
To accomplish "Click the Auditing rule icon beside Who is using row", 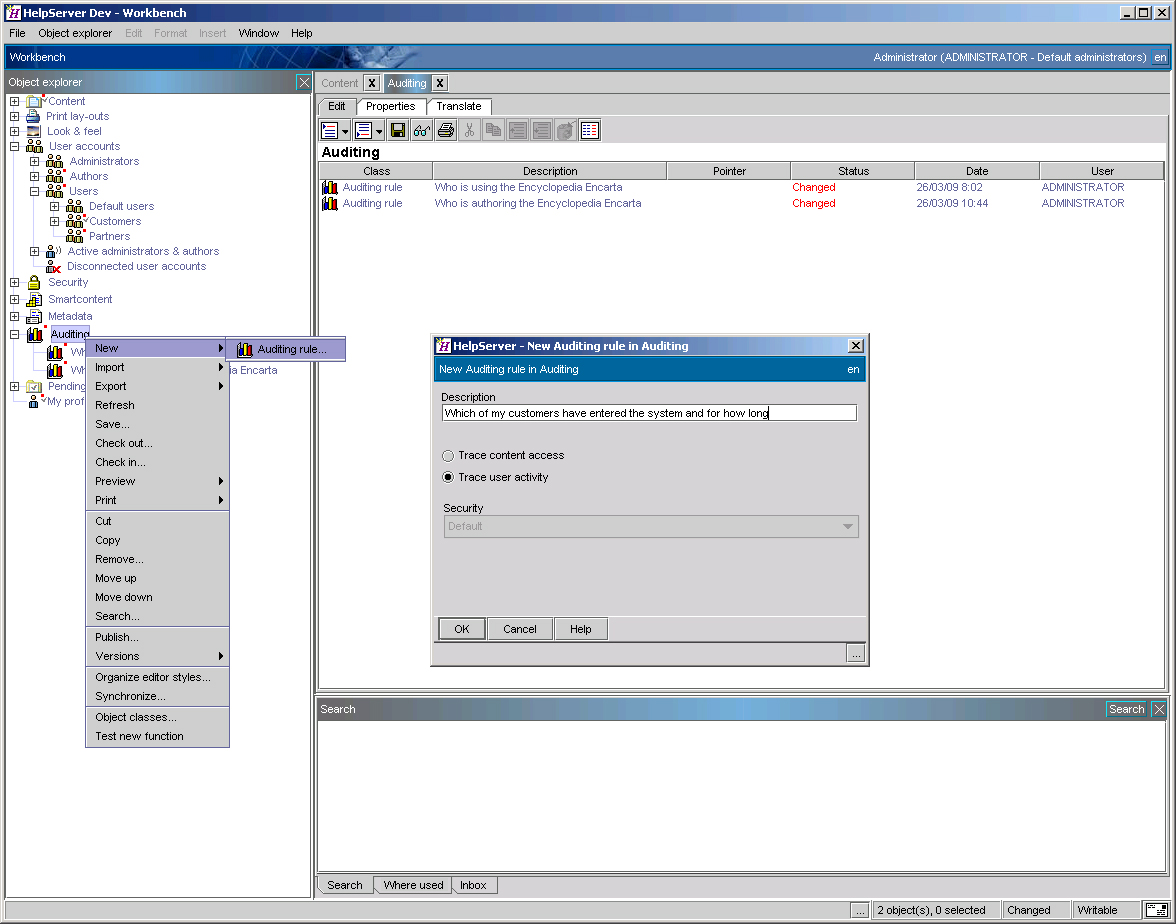I will pos(330,186).
